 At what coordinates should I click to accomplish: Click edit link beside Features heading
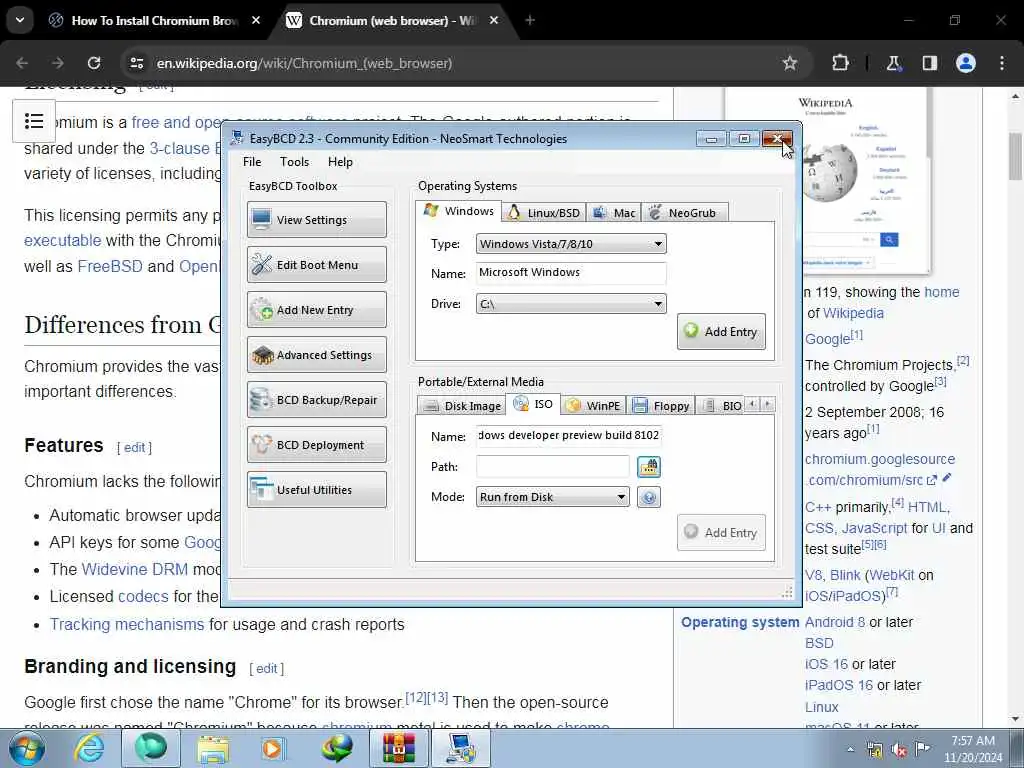point(135,447)
